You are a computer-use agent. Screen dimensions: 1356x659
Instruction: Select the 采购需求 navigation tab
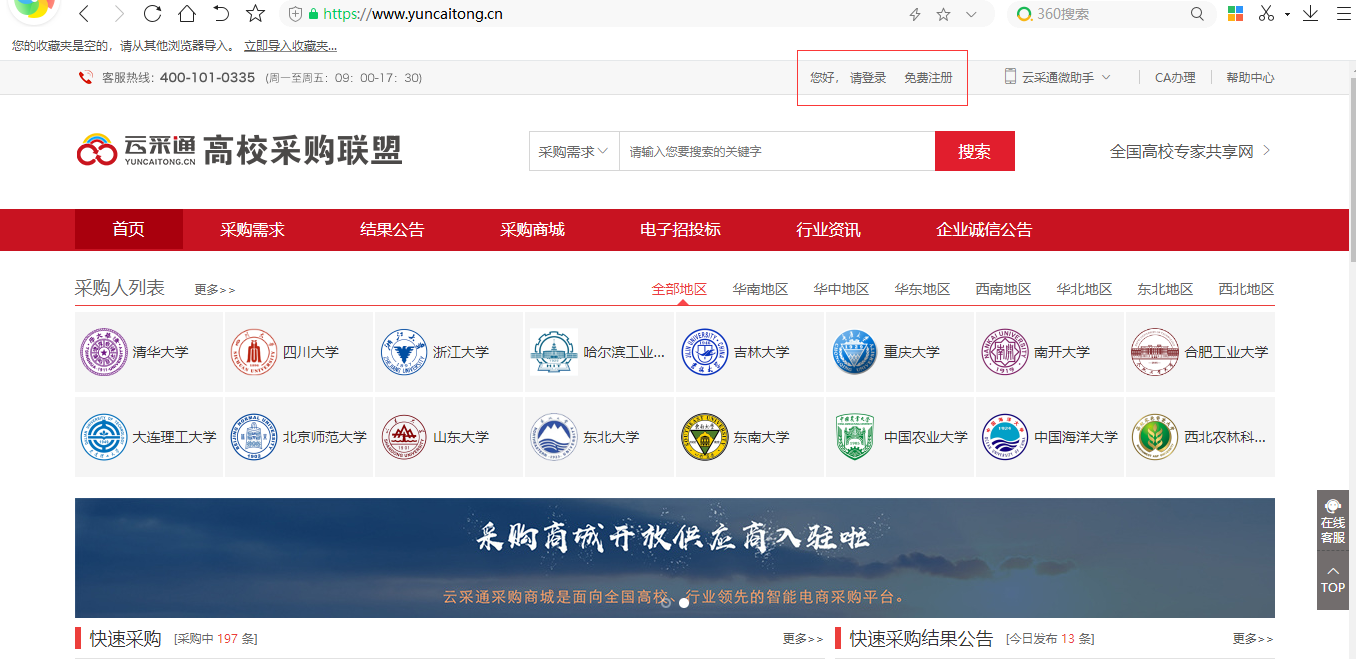253,230
